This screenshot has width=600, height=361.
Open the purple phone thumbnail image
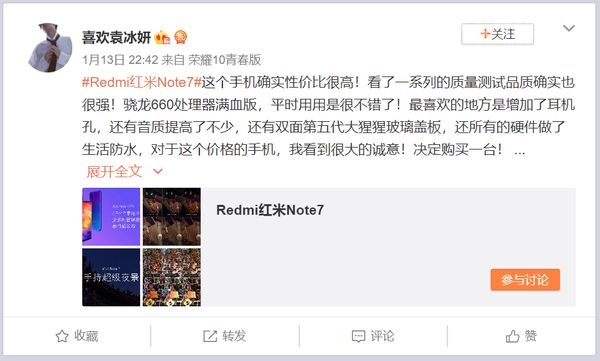pos(111,216)
